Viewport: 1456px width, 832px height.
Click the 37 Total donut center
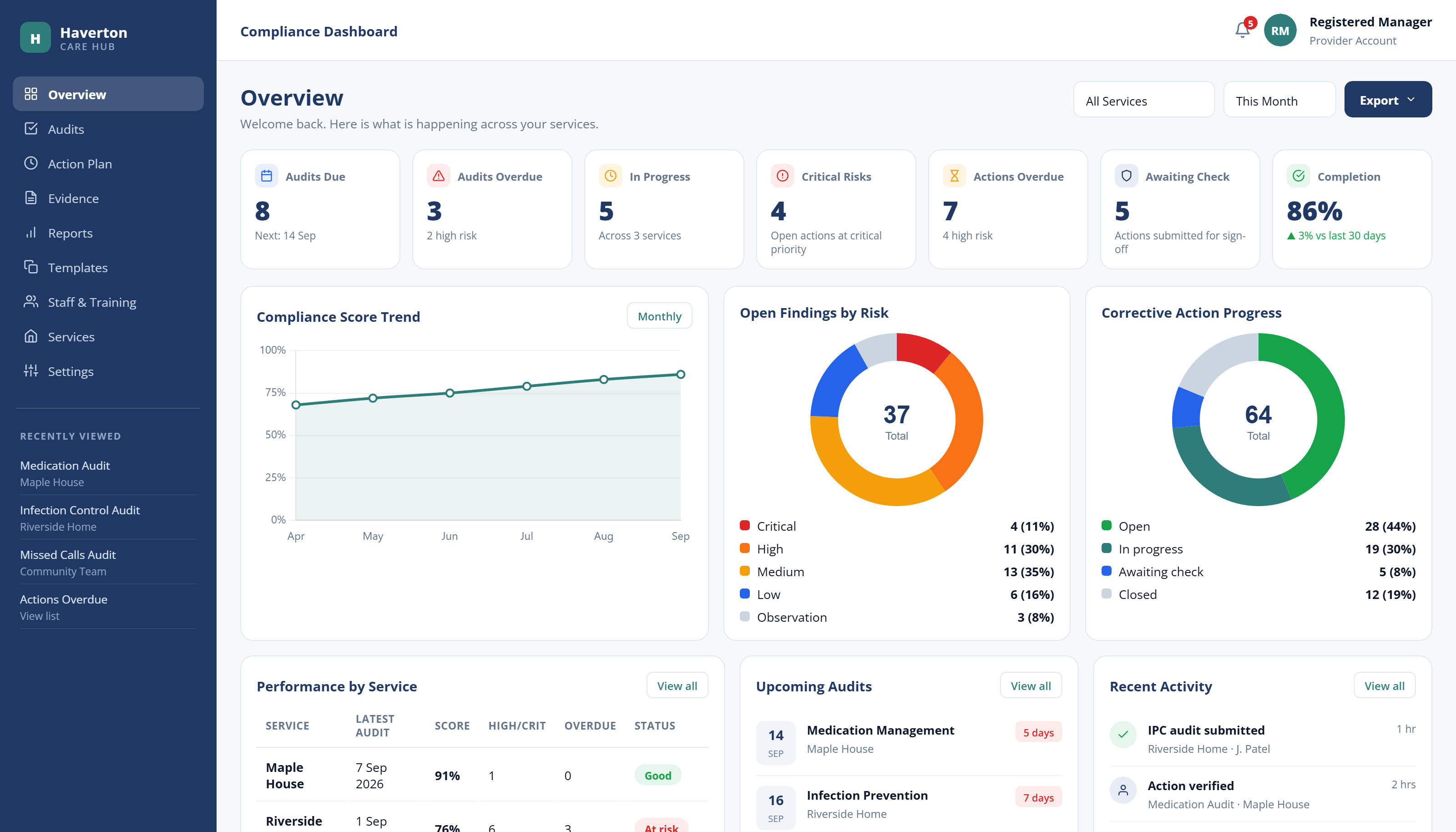click(x=896, y=422)
